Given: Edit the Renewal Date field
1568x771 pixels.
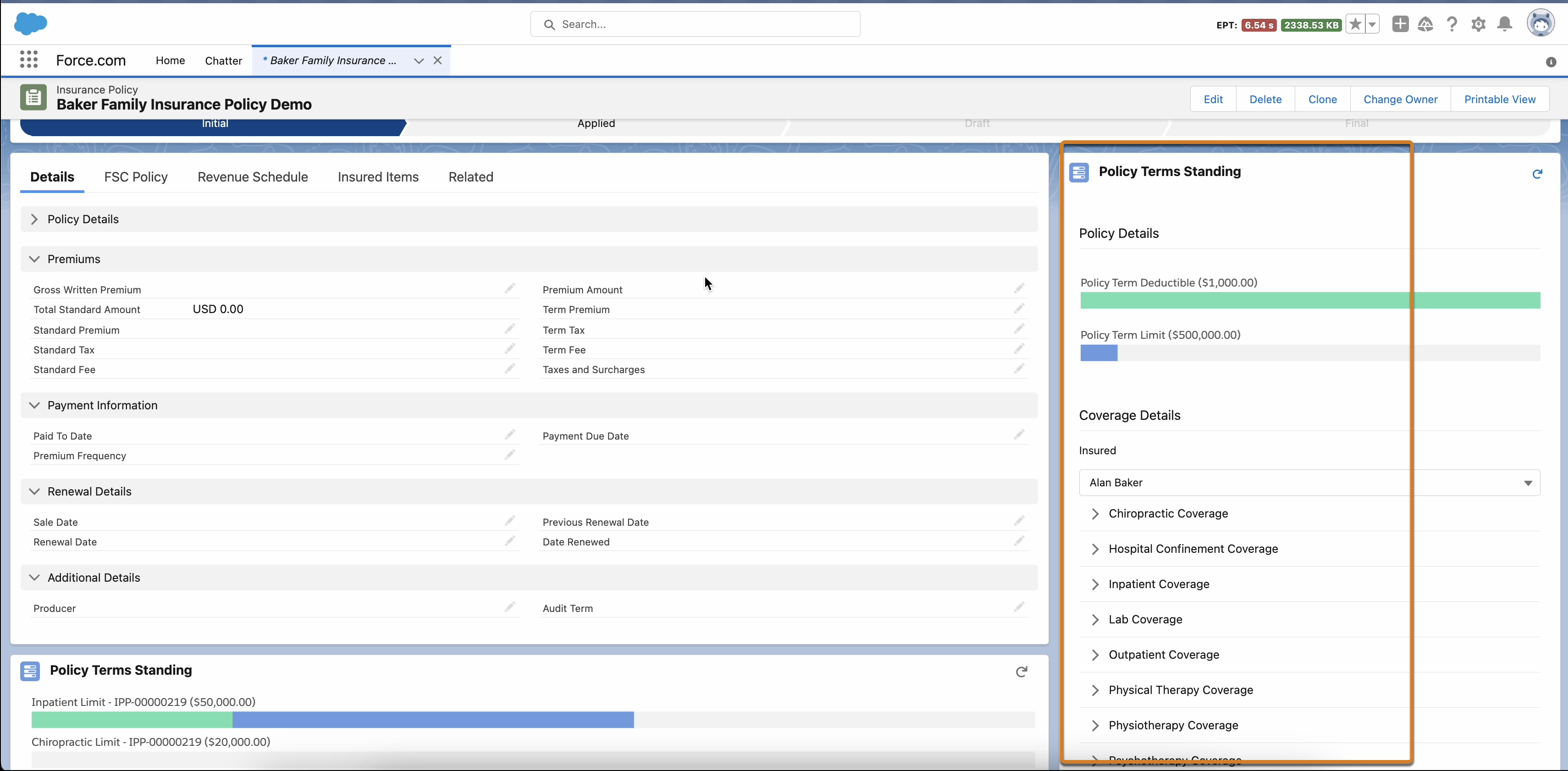Looking at the screenshot, I should pyautogui.click(x=509, y=540).
